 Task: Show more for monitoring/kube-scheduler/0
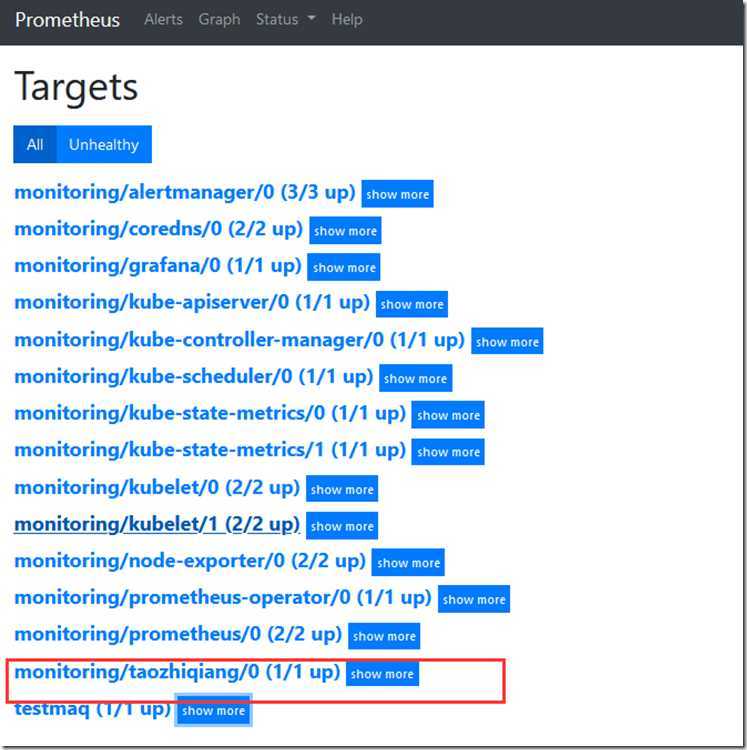[415, 378]
